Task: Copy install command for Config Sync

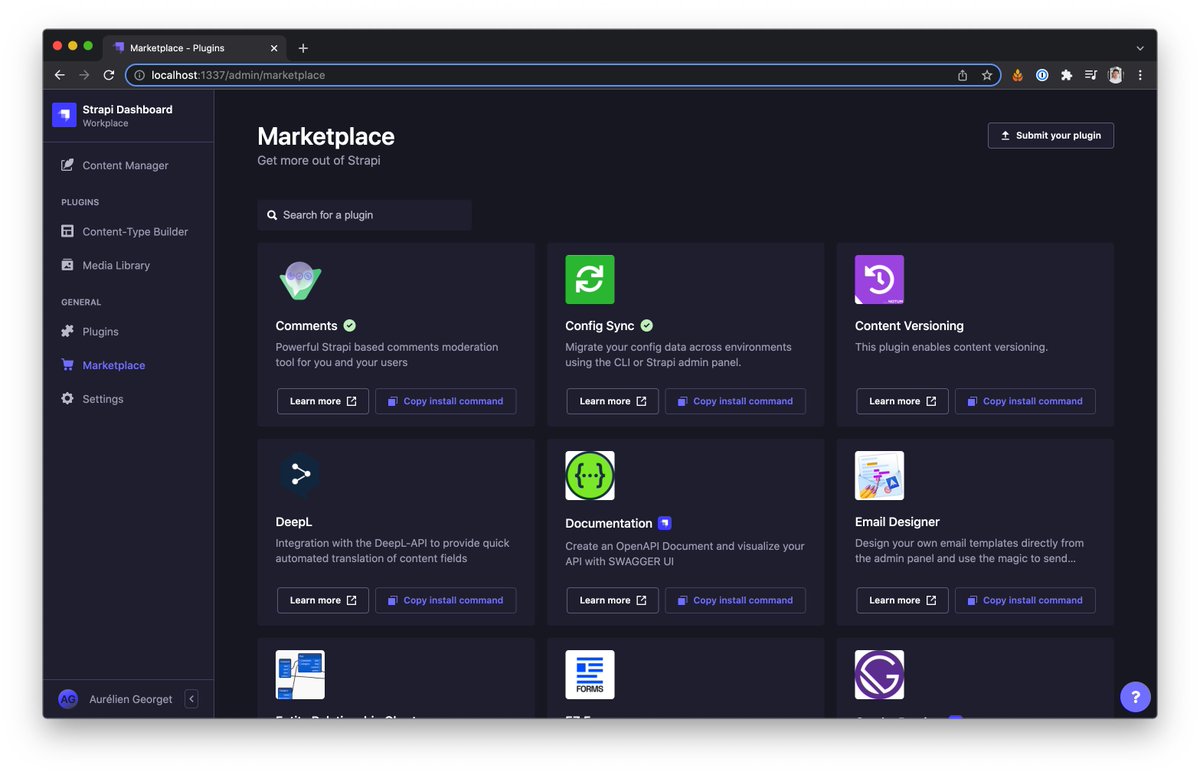Action: [735, 401]
